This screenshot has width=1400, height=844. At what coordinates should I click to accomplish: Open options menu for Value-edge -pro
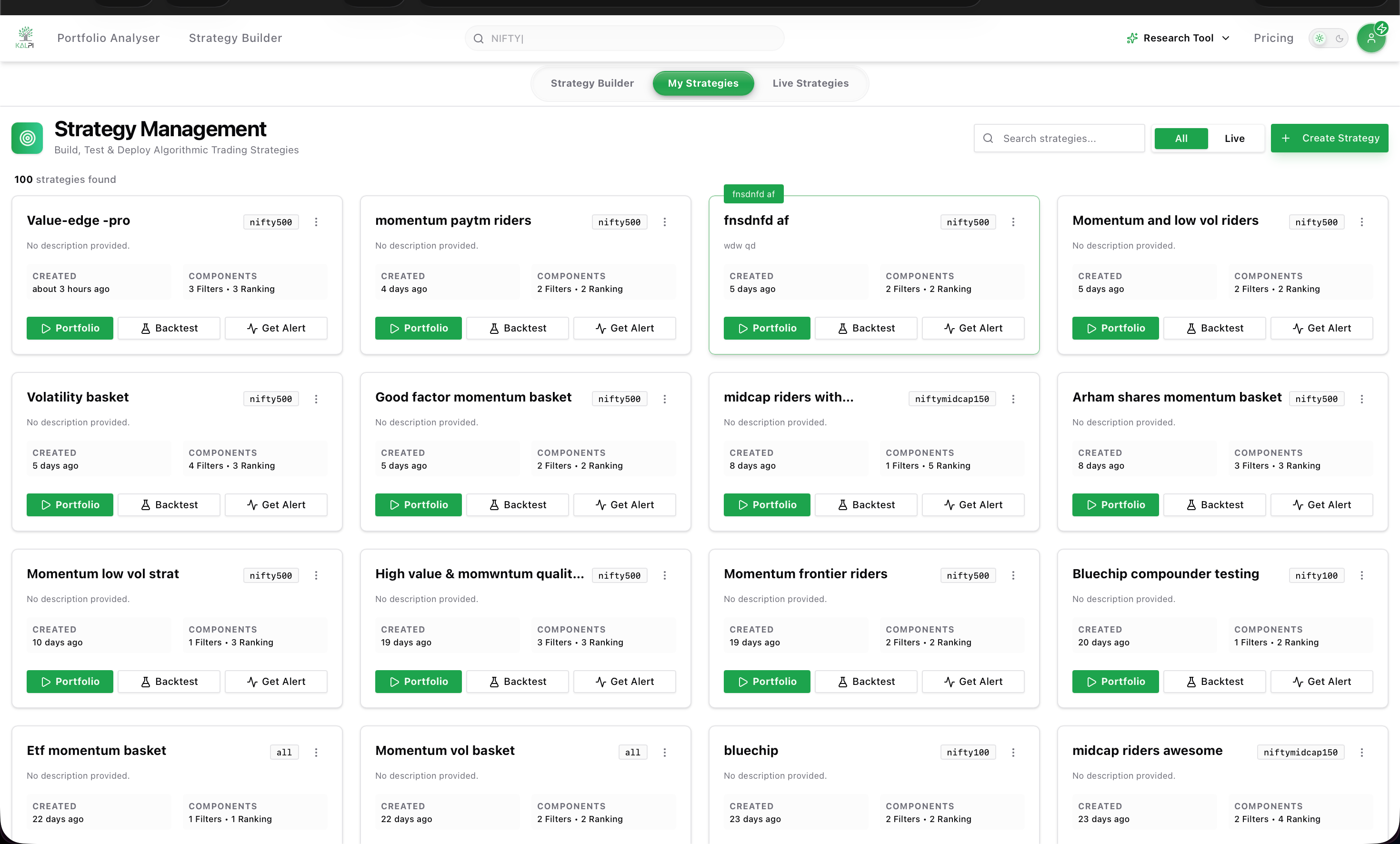click(x=317, y=221)
